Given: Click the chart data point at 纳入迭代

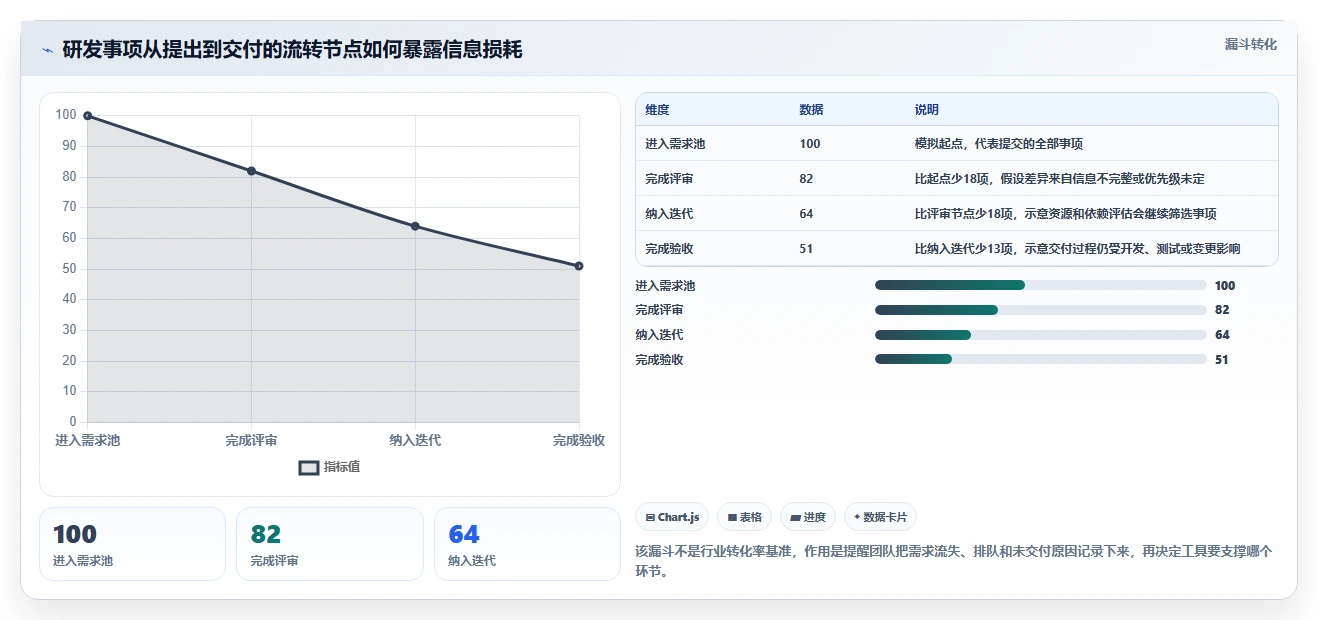Looking at the screenshot, I should point(415,226).
